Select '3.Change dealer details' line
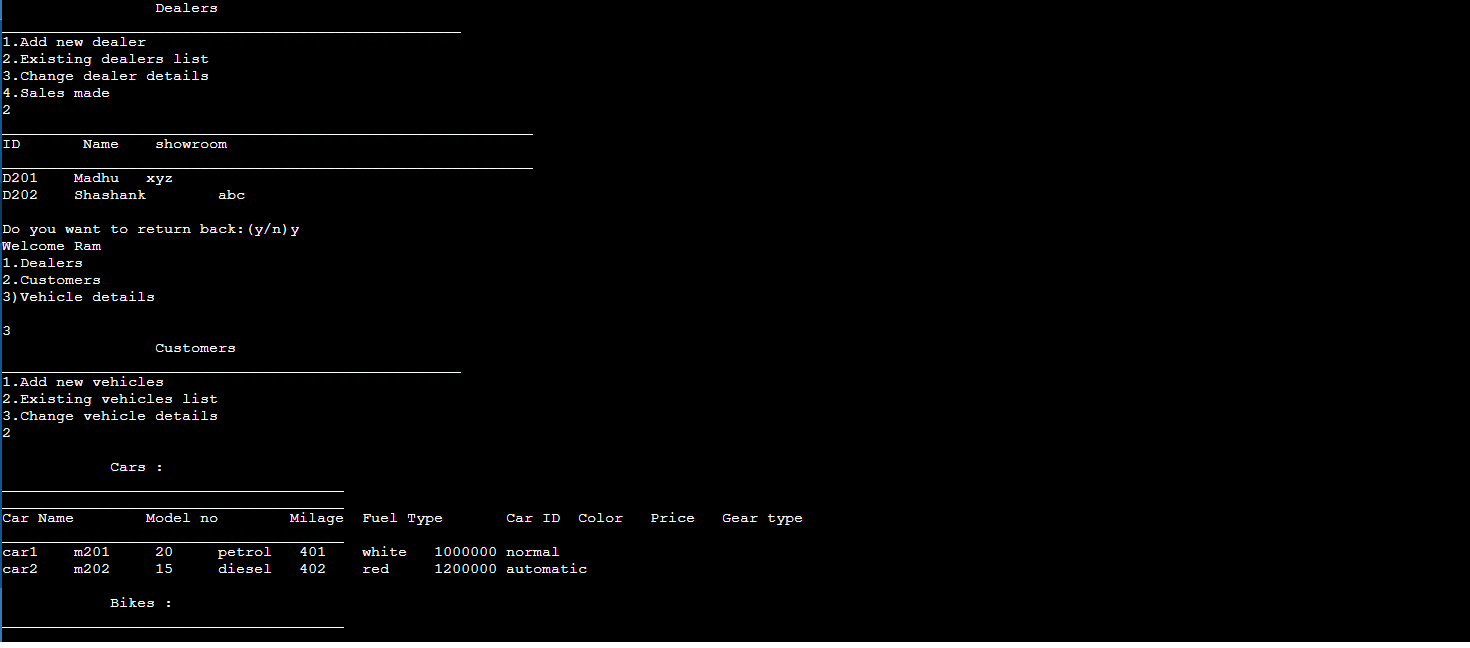The height and width of the screenshot is (648, 1470). (x=105, y=76)
